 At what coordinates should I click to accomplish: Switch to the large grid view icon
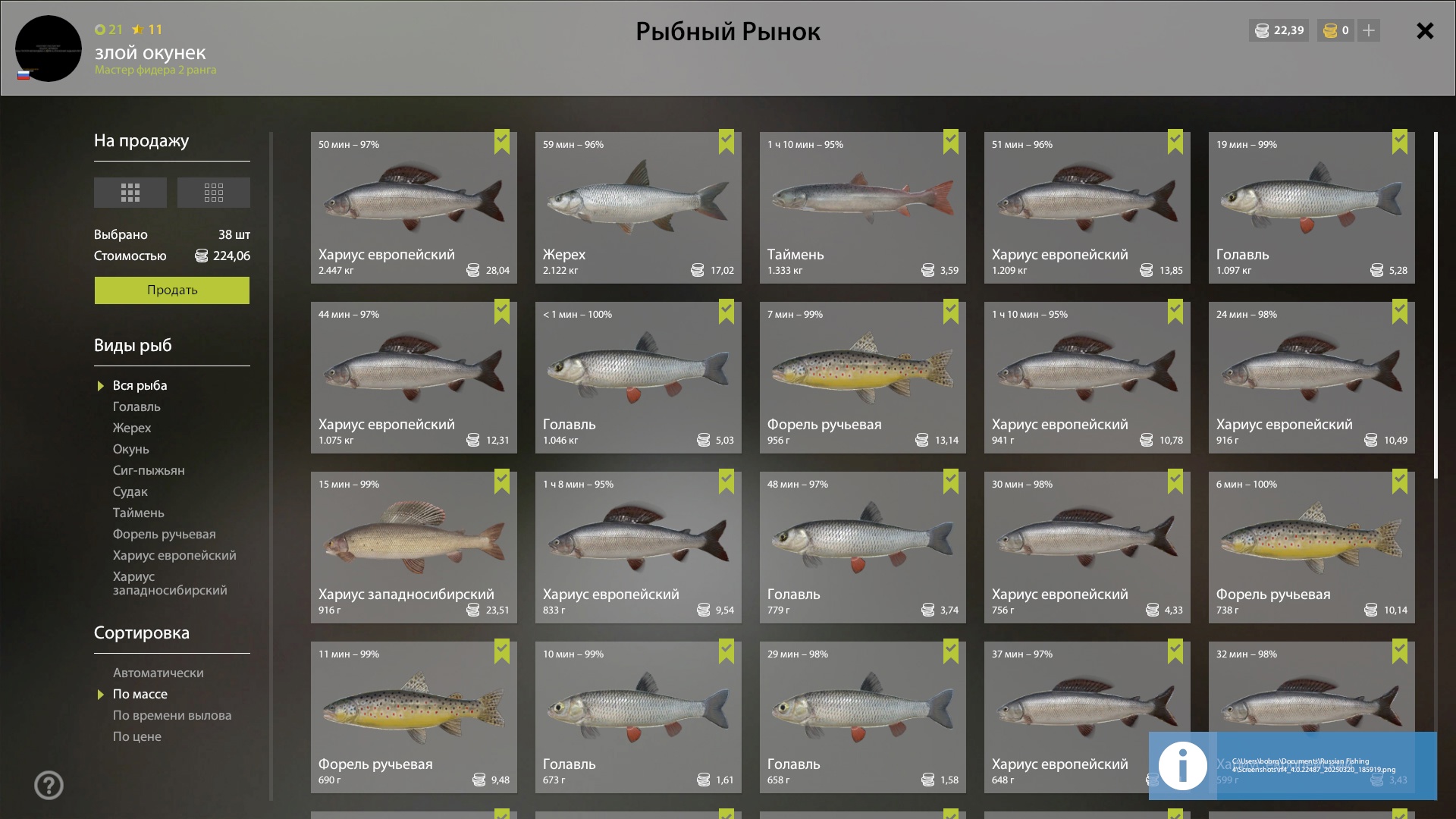point(130,193)
